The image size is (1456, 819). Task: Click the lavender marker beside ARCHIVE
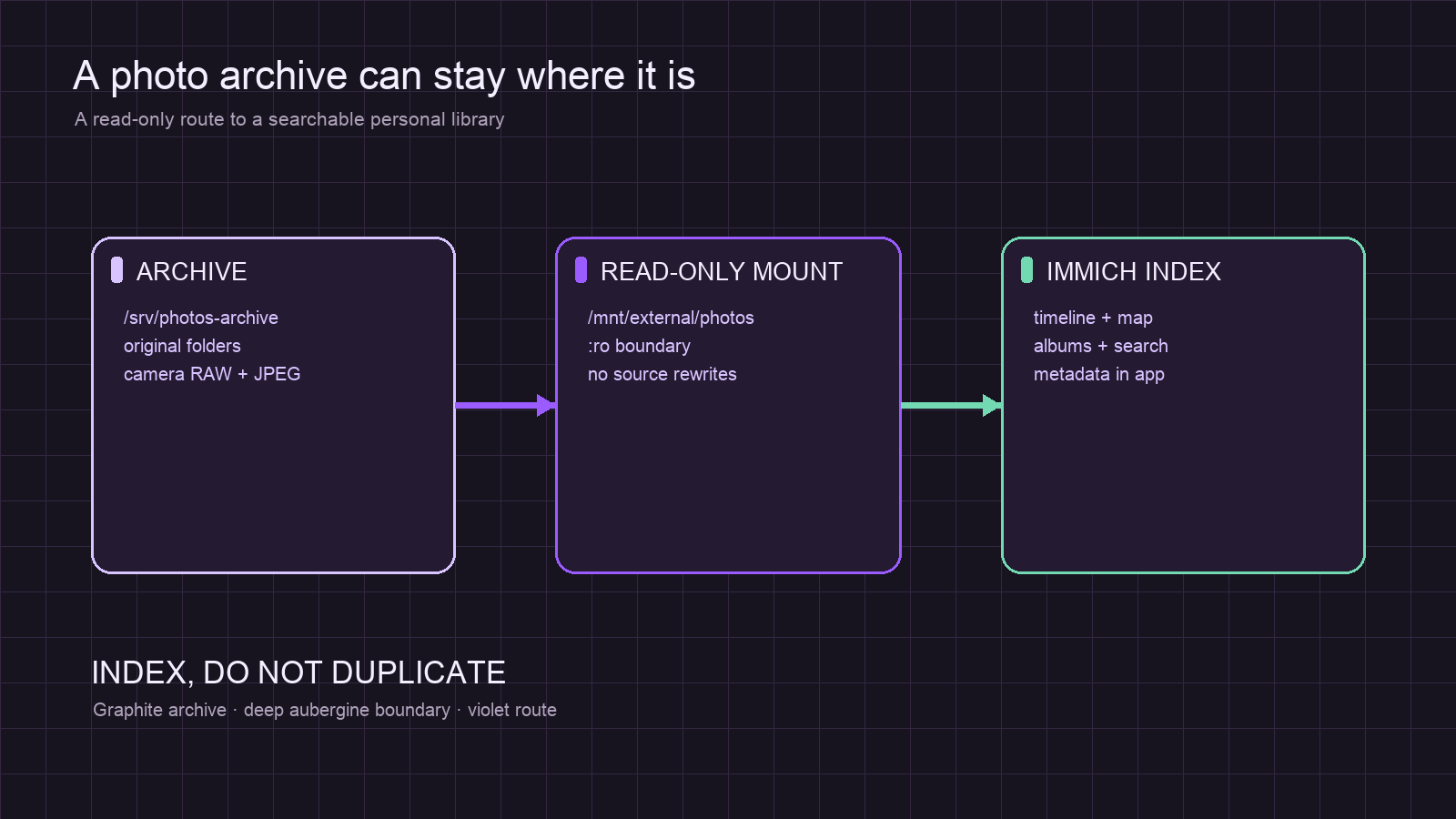116,270
